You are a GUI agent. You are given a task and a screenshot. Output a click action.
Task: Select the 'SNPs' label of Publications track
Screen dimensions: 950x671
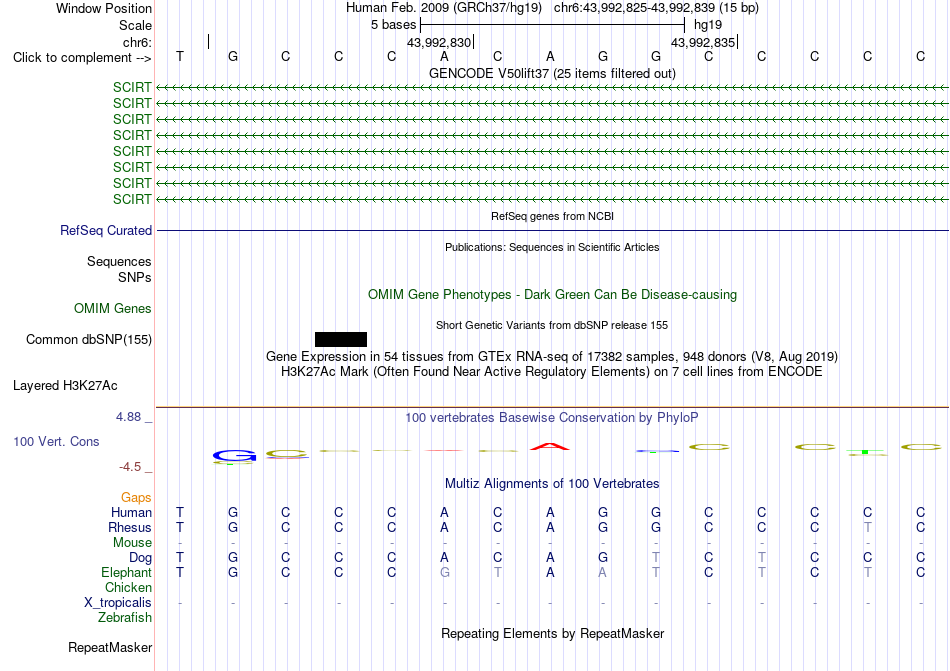[135, 277]
